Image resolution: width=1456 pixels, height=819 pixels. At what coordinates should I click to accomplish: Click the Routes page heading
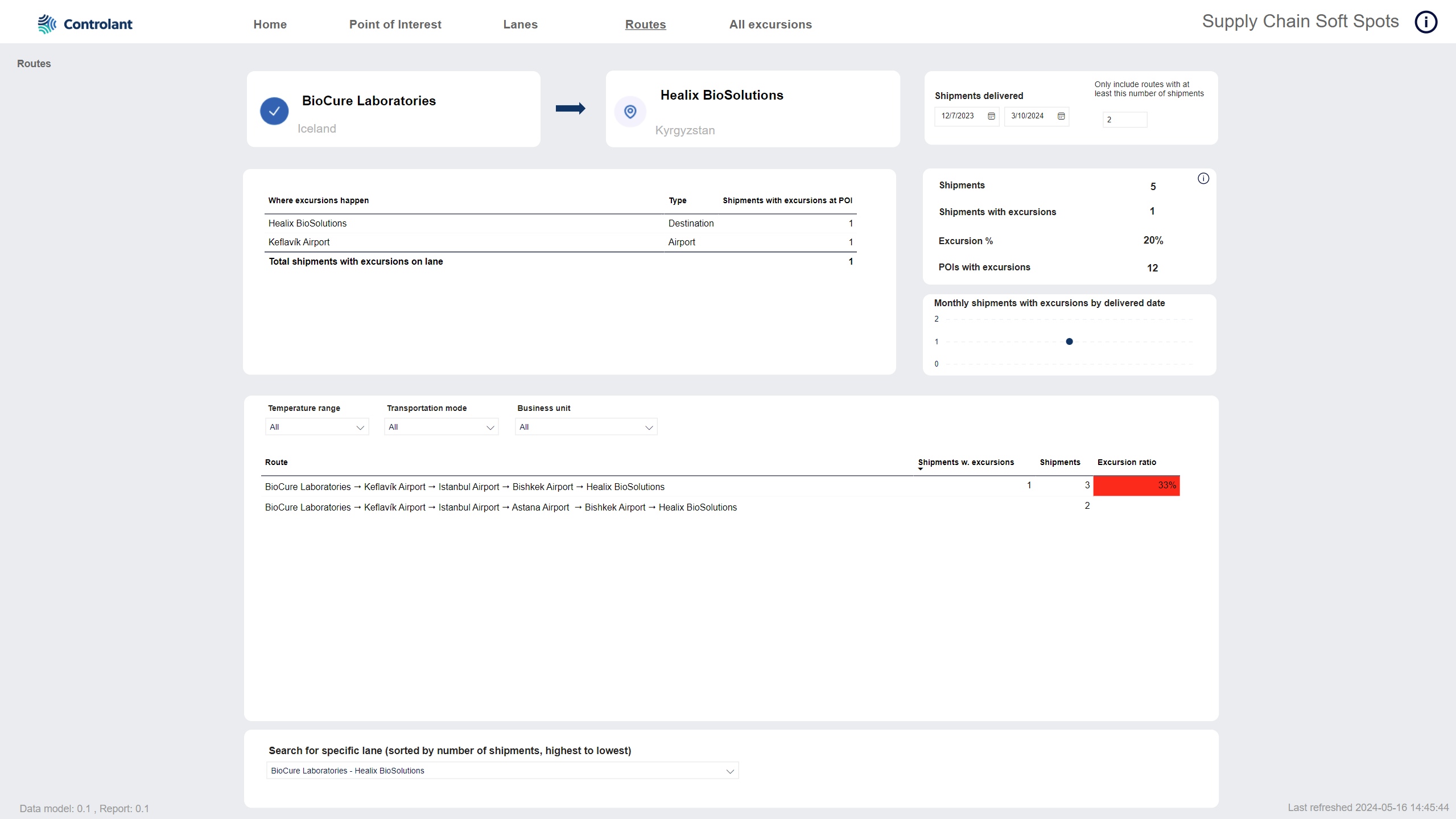pyautogui.click(x=34, y=64)
